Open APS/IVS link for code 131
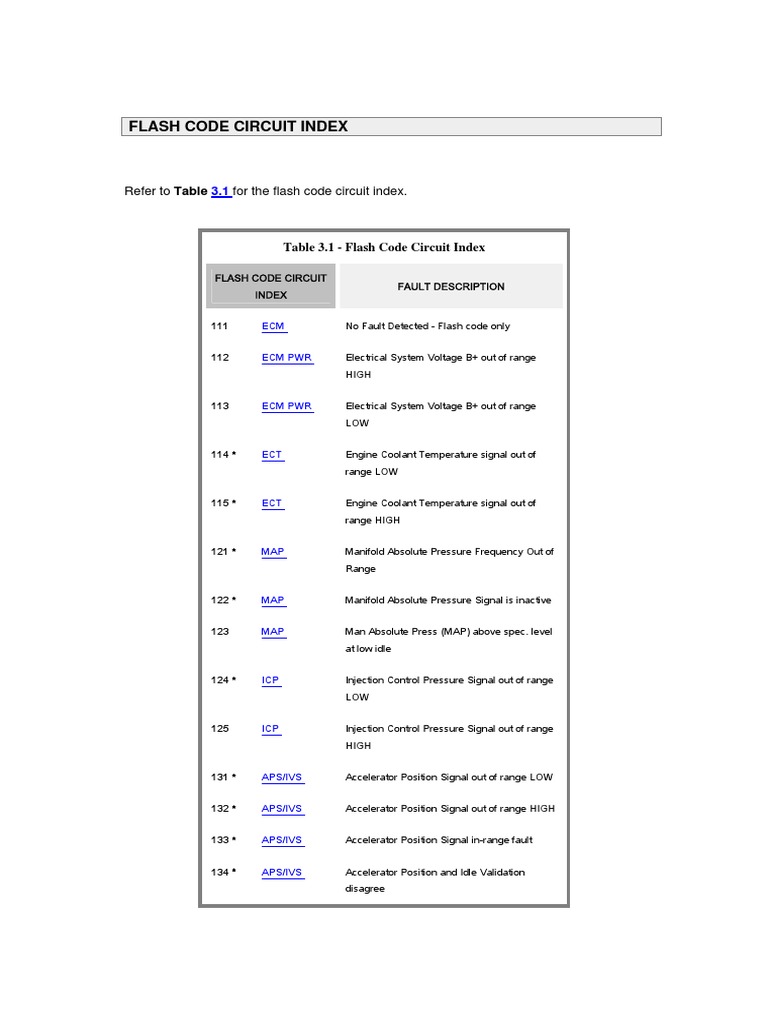 (281, 777)
